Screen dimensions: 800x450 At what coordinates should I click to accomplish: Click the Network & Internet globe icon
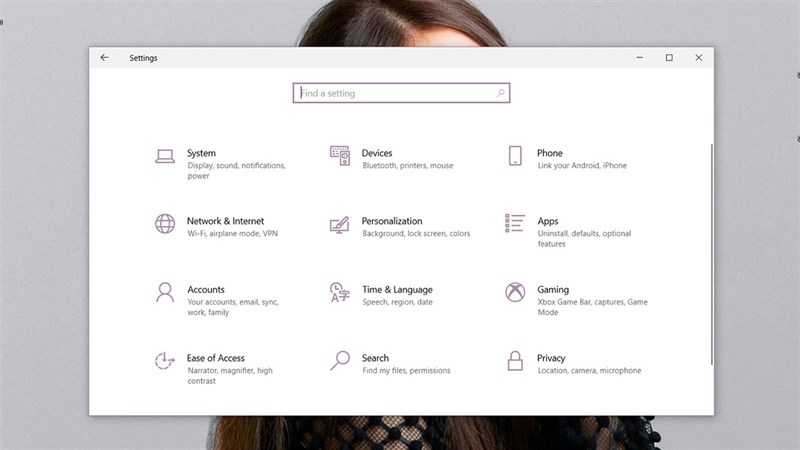coord(165,223)
